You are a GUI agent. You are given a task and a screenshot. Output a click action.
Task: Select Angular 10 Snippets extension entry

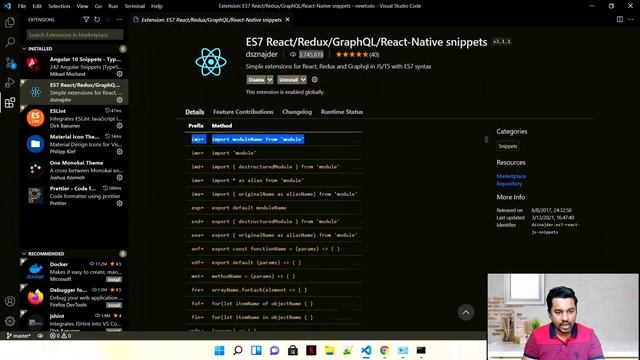tap(74, 66)
